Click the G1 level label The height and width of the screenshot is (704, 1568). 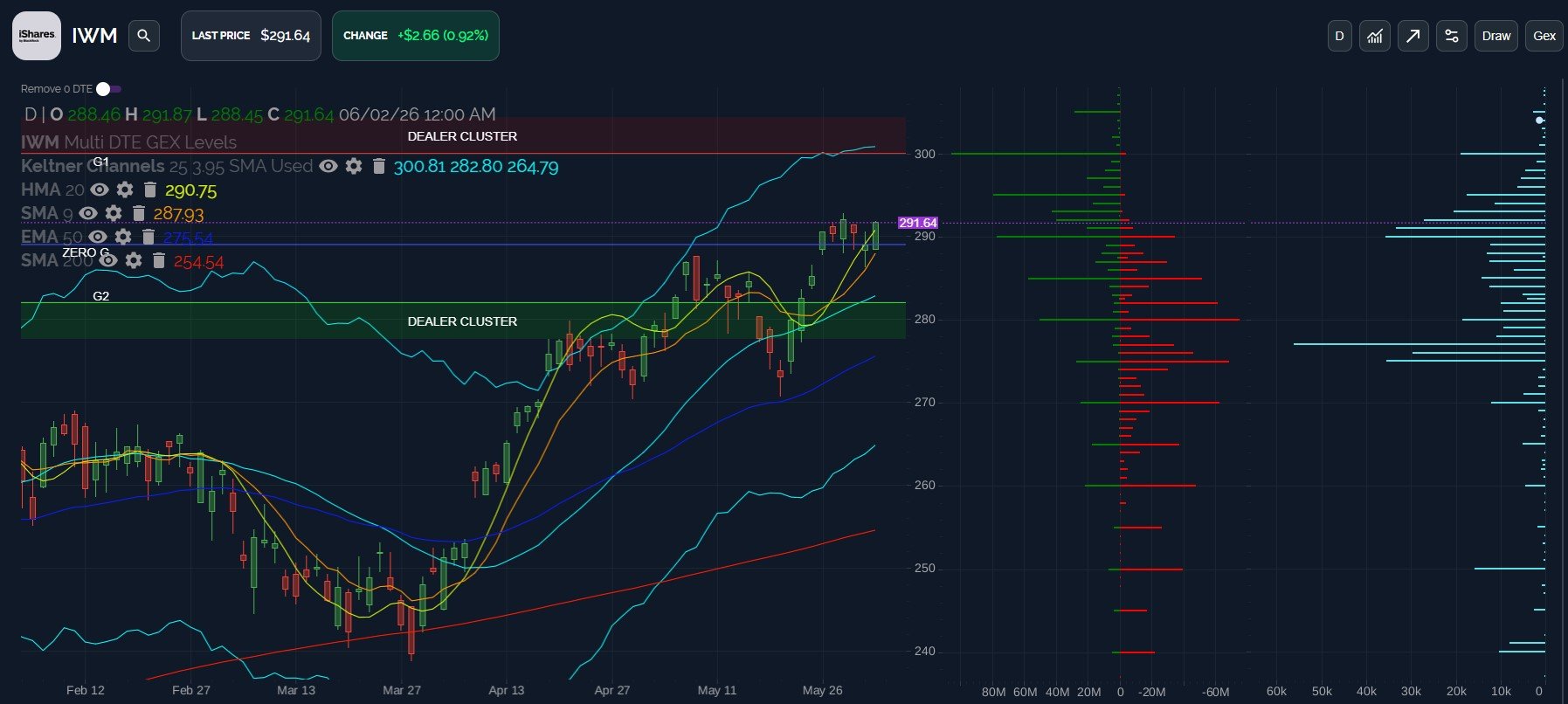[101, 162]
